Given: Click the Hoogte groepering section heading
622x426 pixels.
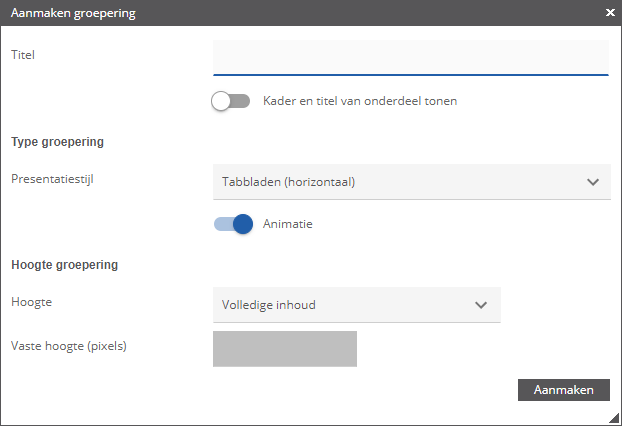Looking at the screenshot, I should [x=65, y=265].
